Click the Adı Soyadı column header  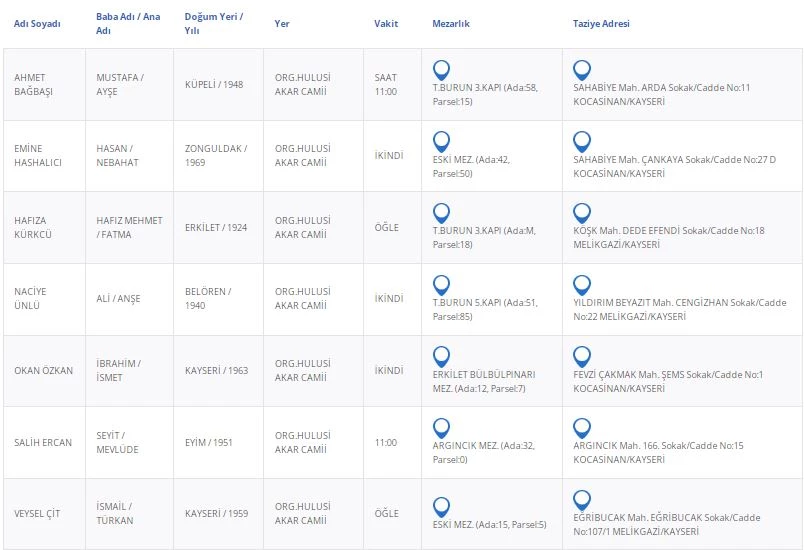36,23
